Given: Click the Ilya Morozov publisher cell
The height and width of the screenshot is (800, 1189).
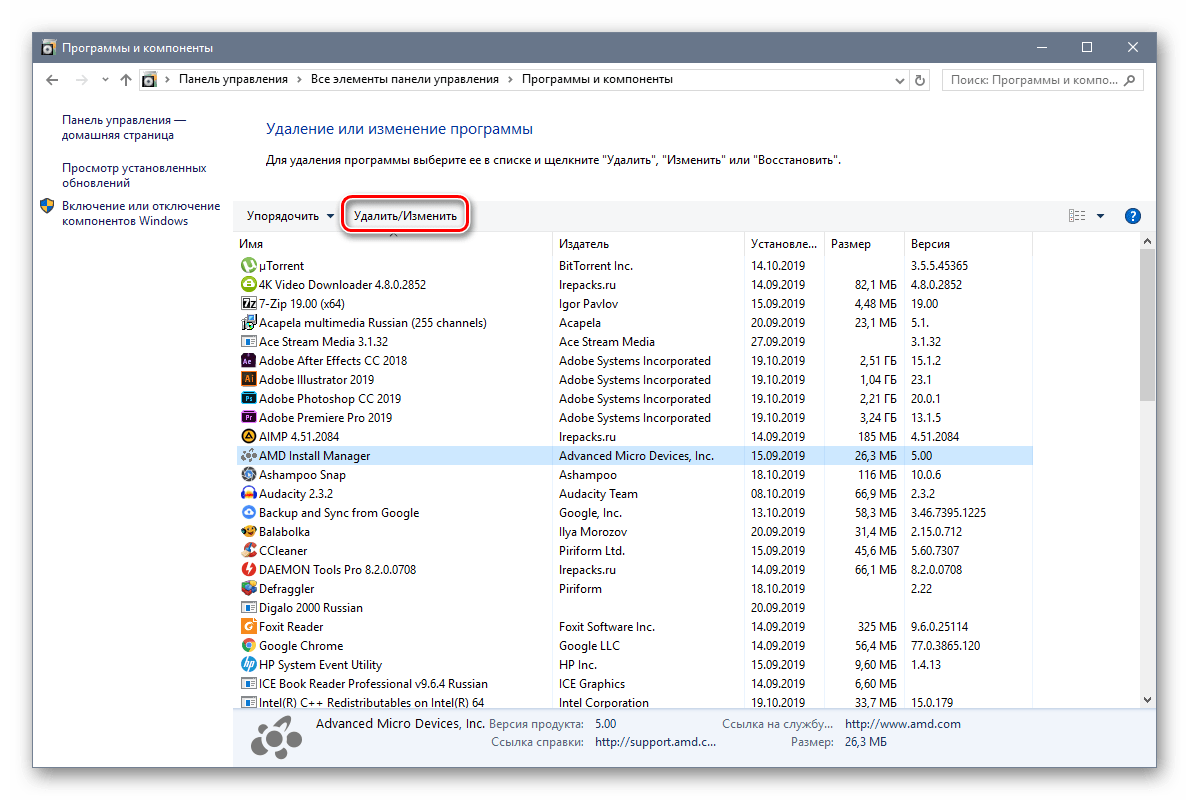Looking at the screenshot, I should click(x=593, y=532).
